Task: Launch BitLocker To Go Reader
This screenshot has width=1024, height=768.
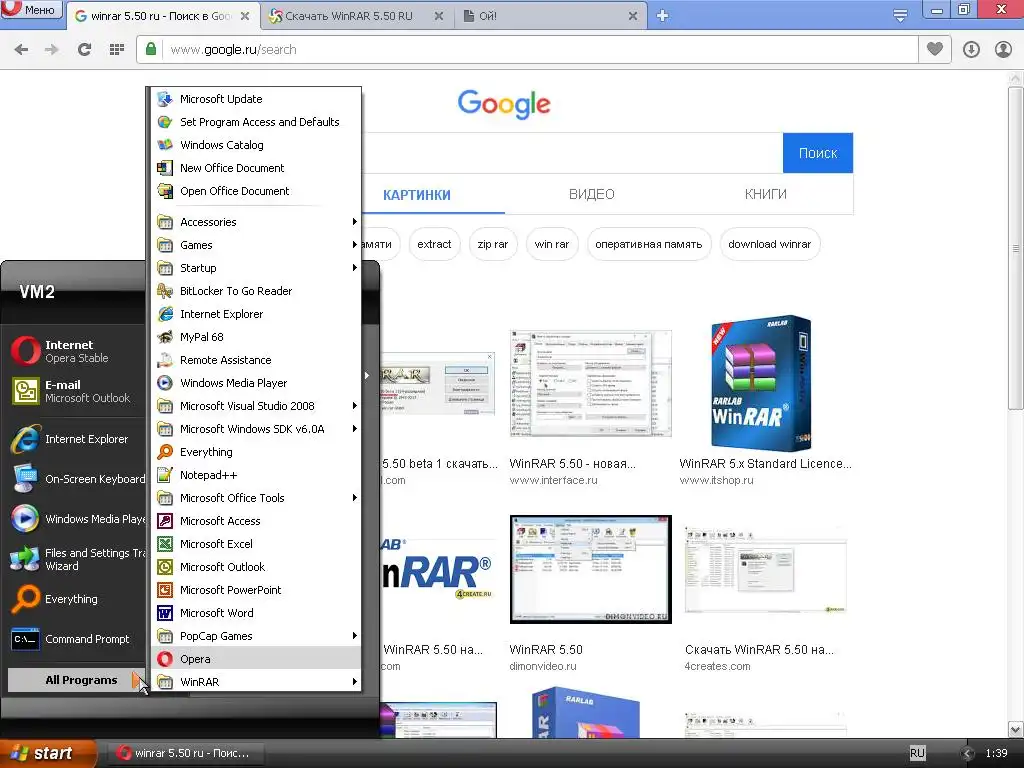Action: [x=255, y=291]
